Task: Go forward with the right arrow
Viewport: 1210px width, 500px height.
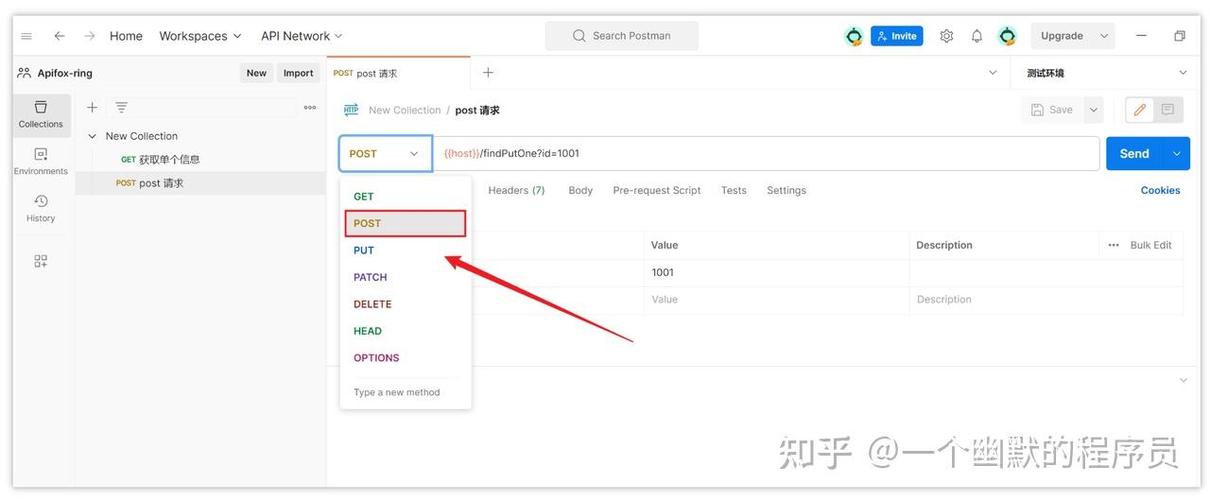Action: click(x=90, y=36)
